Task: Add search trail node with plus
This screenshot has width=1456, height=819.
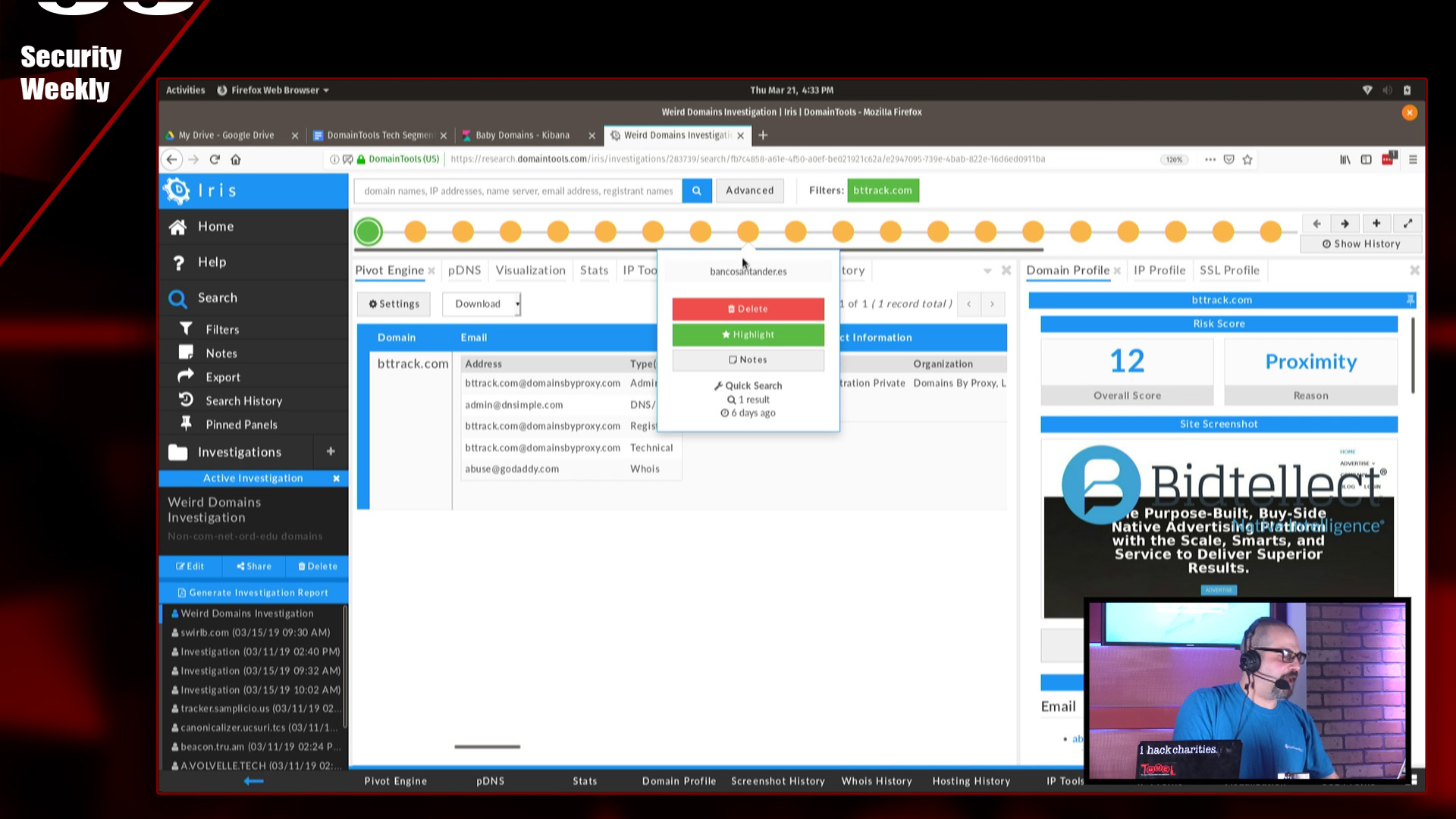Action: 1376,224
